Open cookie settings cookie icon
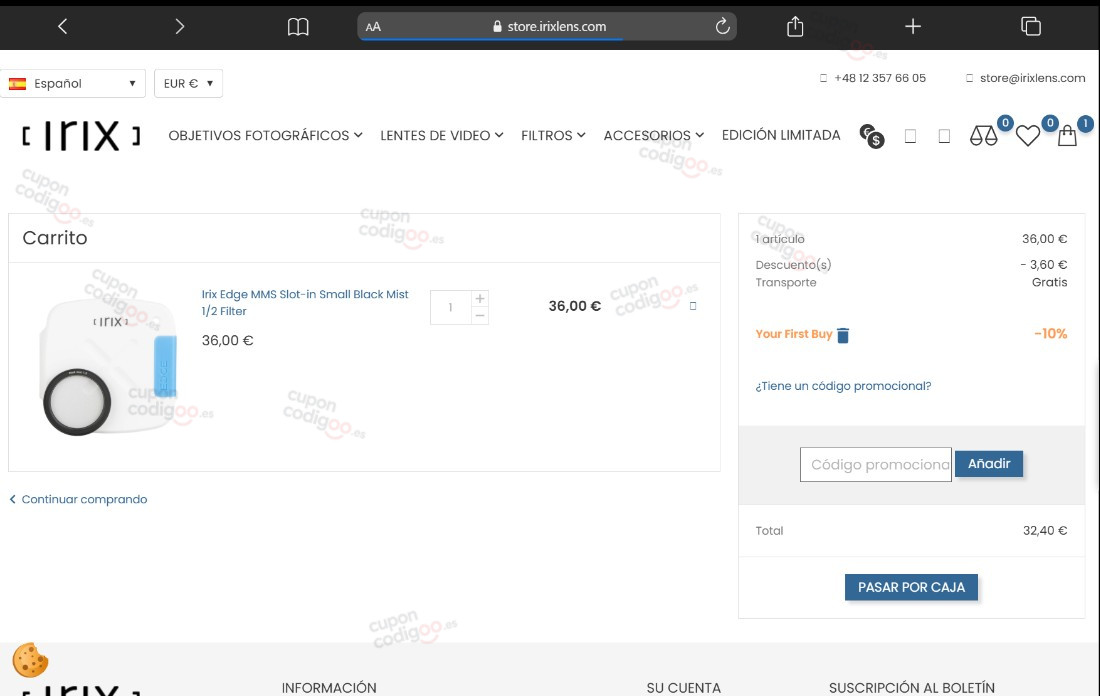Screen dimensions: 1100x696 click(x=30, y=660)
